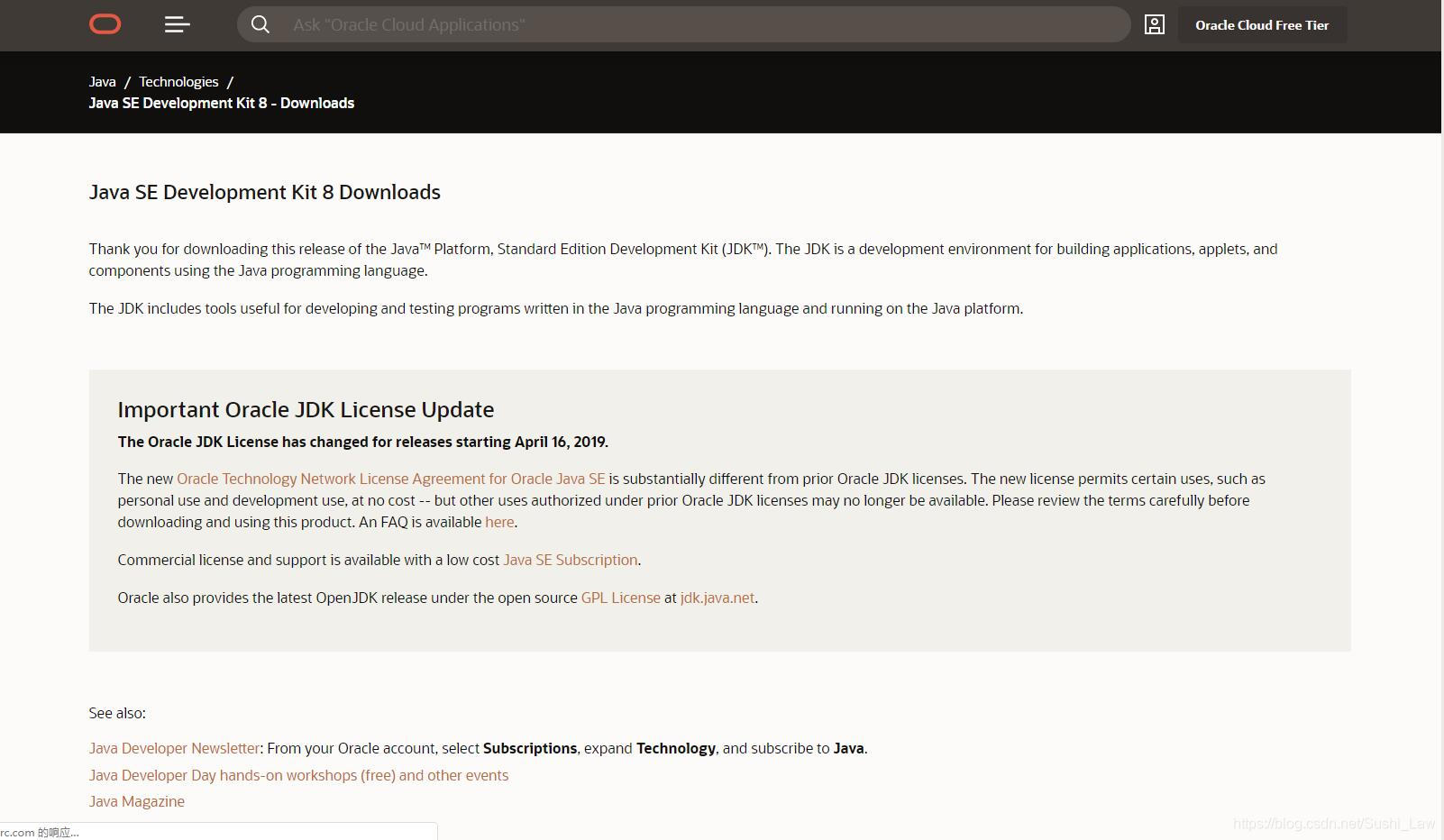1444x840 pixels.
Task: Open the user account icon
Action: 1155,24
